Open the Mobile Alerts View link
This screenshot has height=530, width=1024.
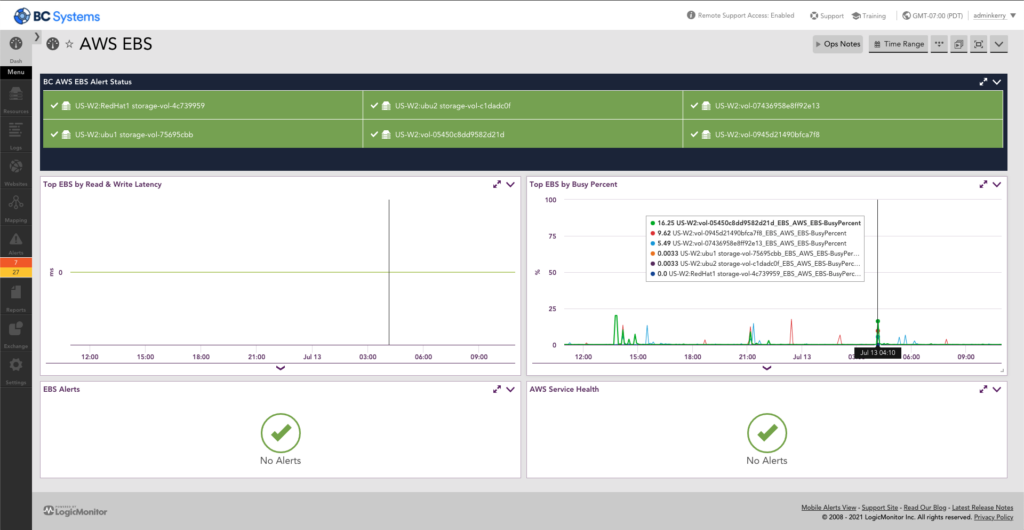point(829,507)
